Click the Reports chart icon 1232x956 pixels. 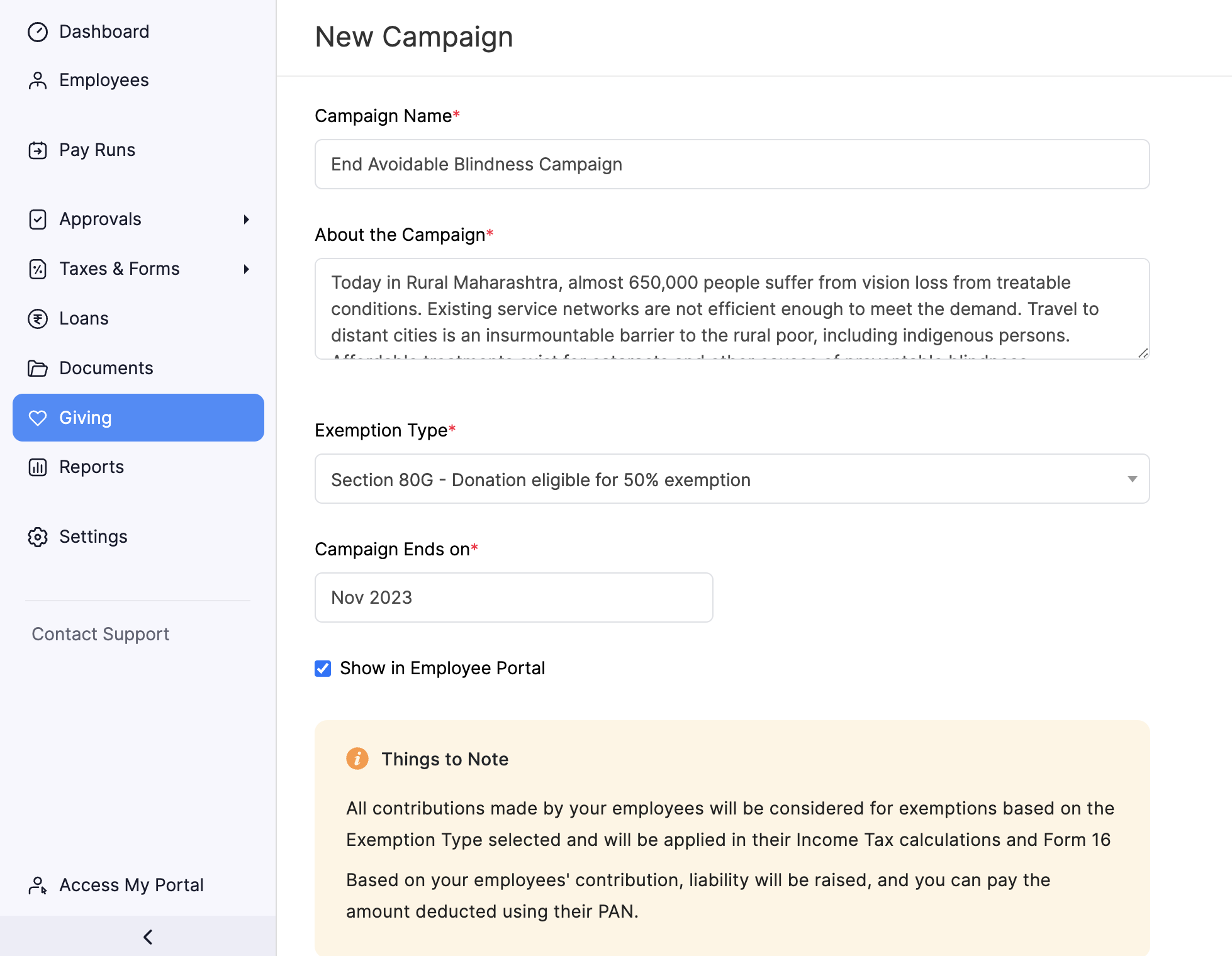click(x=38, y=467)
